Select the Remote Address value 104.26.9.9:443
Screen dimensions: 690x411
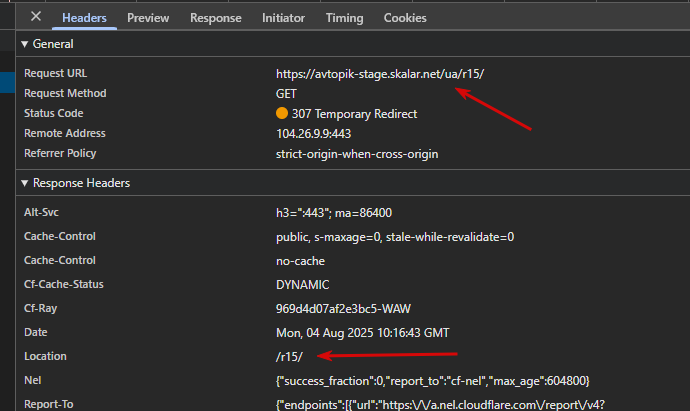pyautogui.click(x=313, y=134)
